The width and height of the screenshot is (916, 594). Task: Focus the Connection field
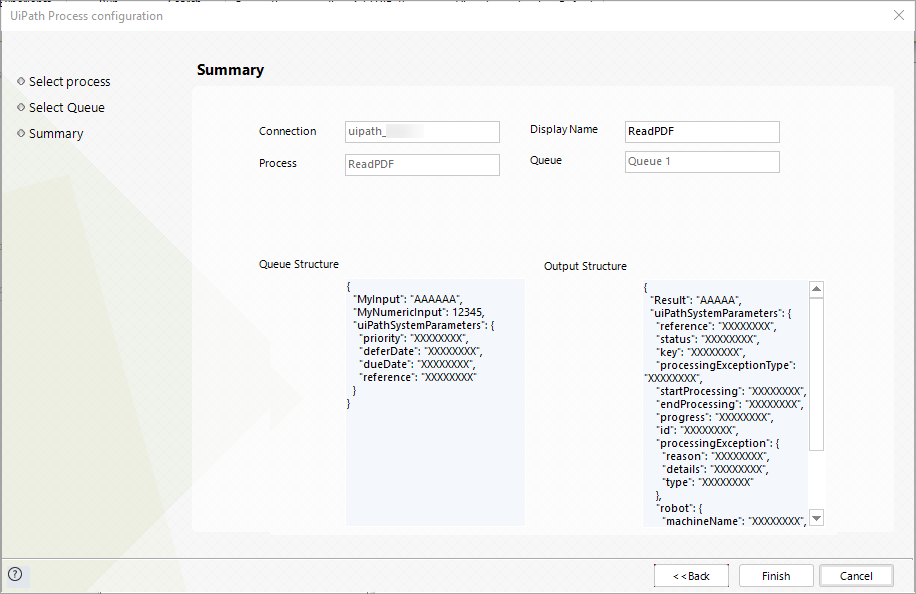tap(422, 131)
